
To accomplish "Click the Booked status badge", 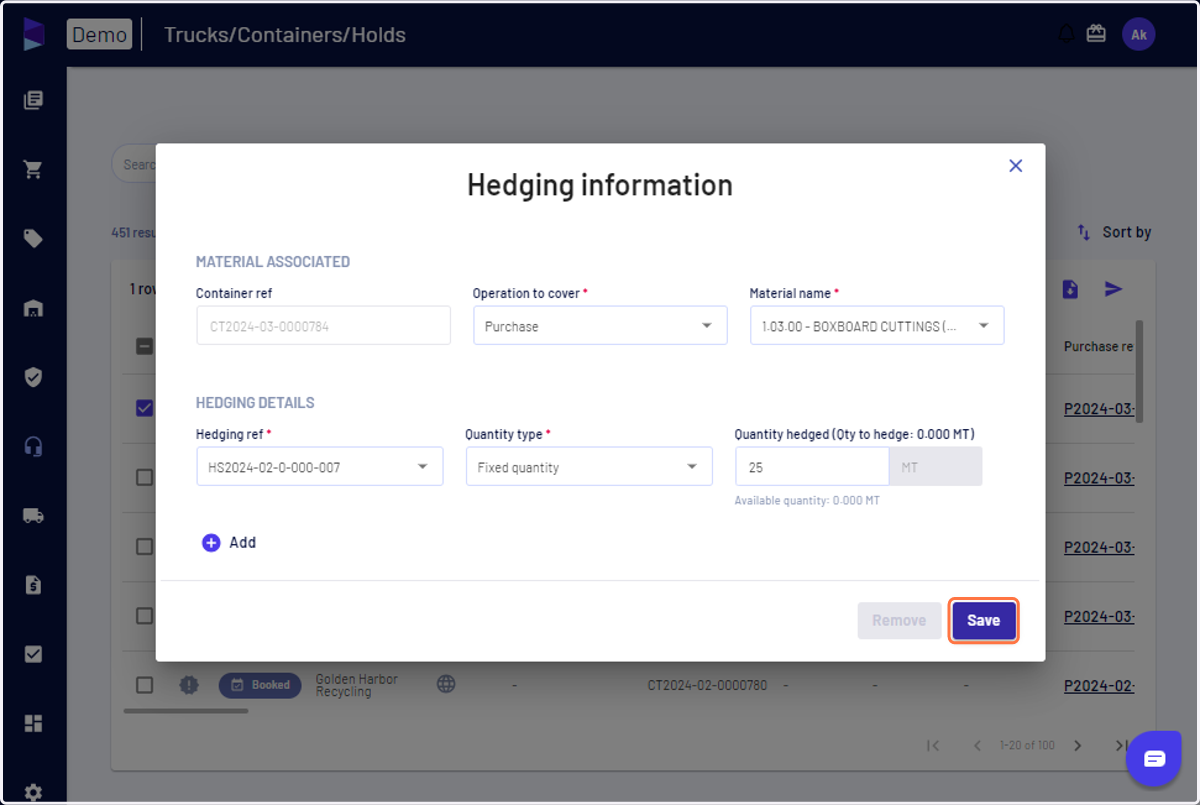I will [260, 685].
